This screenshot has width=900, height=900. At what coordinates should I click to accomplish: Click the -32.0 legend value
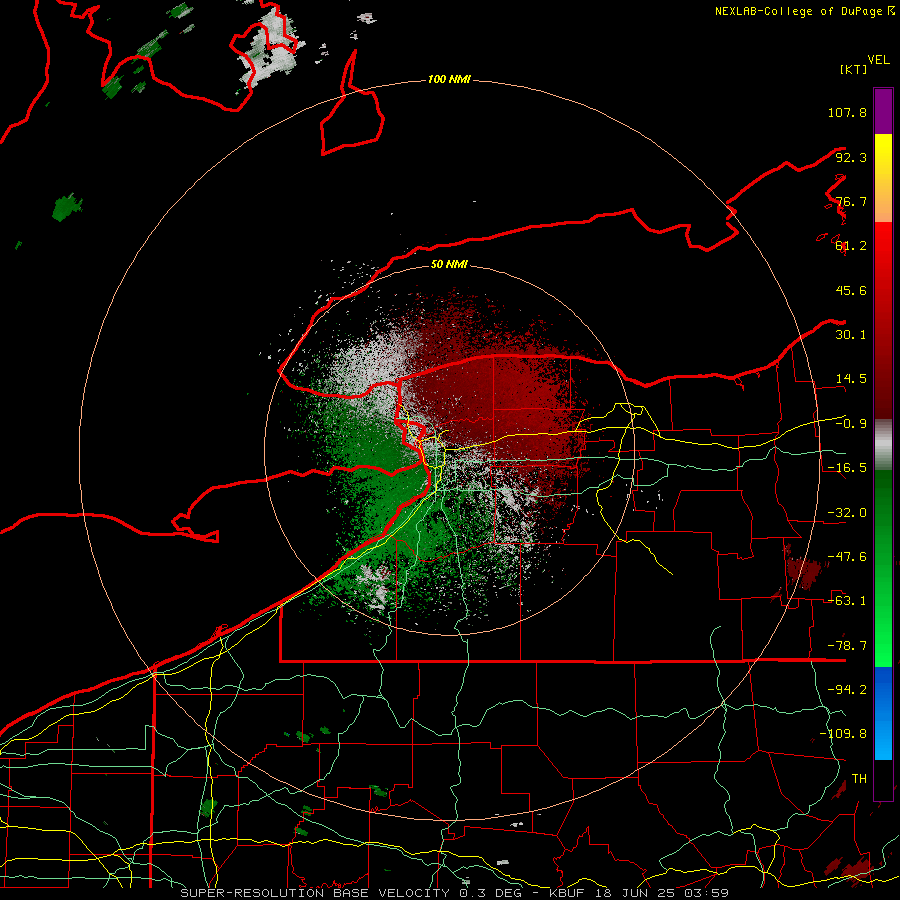coord(847,513)
